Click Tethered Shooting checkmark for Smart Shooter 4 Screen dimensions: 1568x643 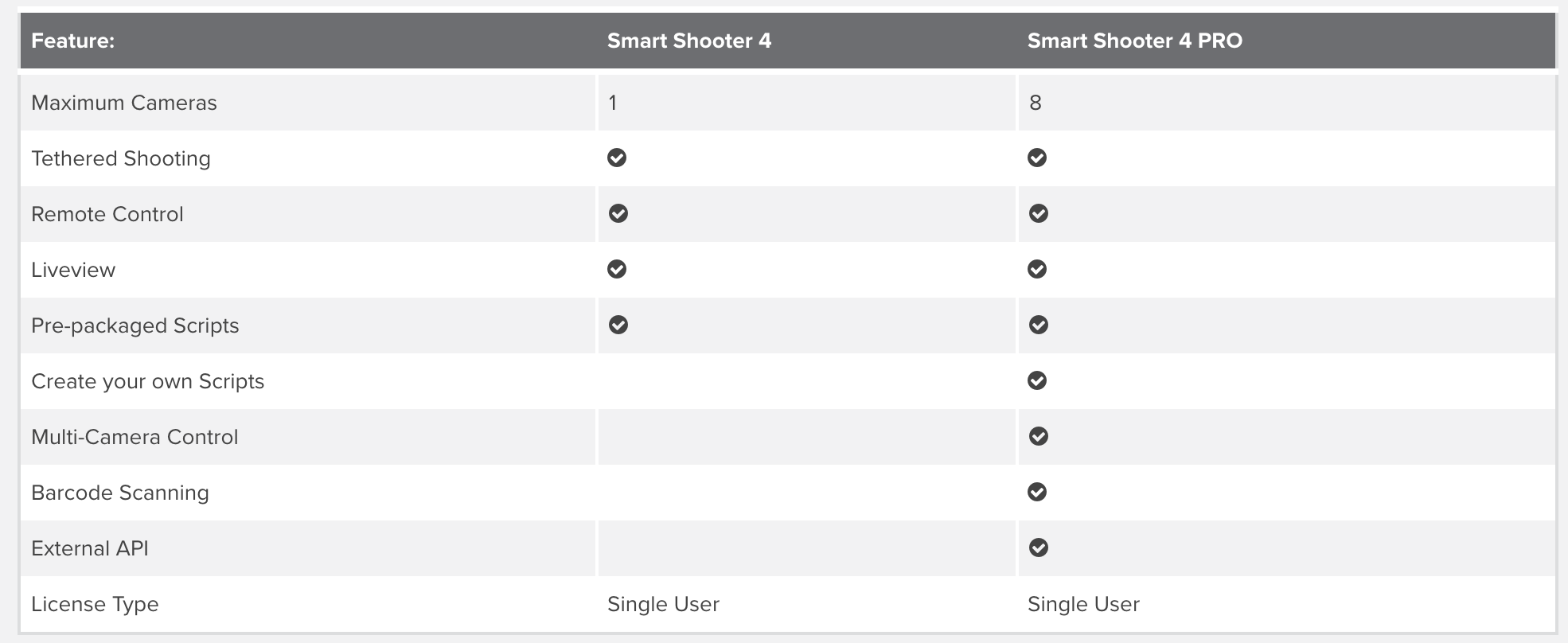617,158
